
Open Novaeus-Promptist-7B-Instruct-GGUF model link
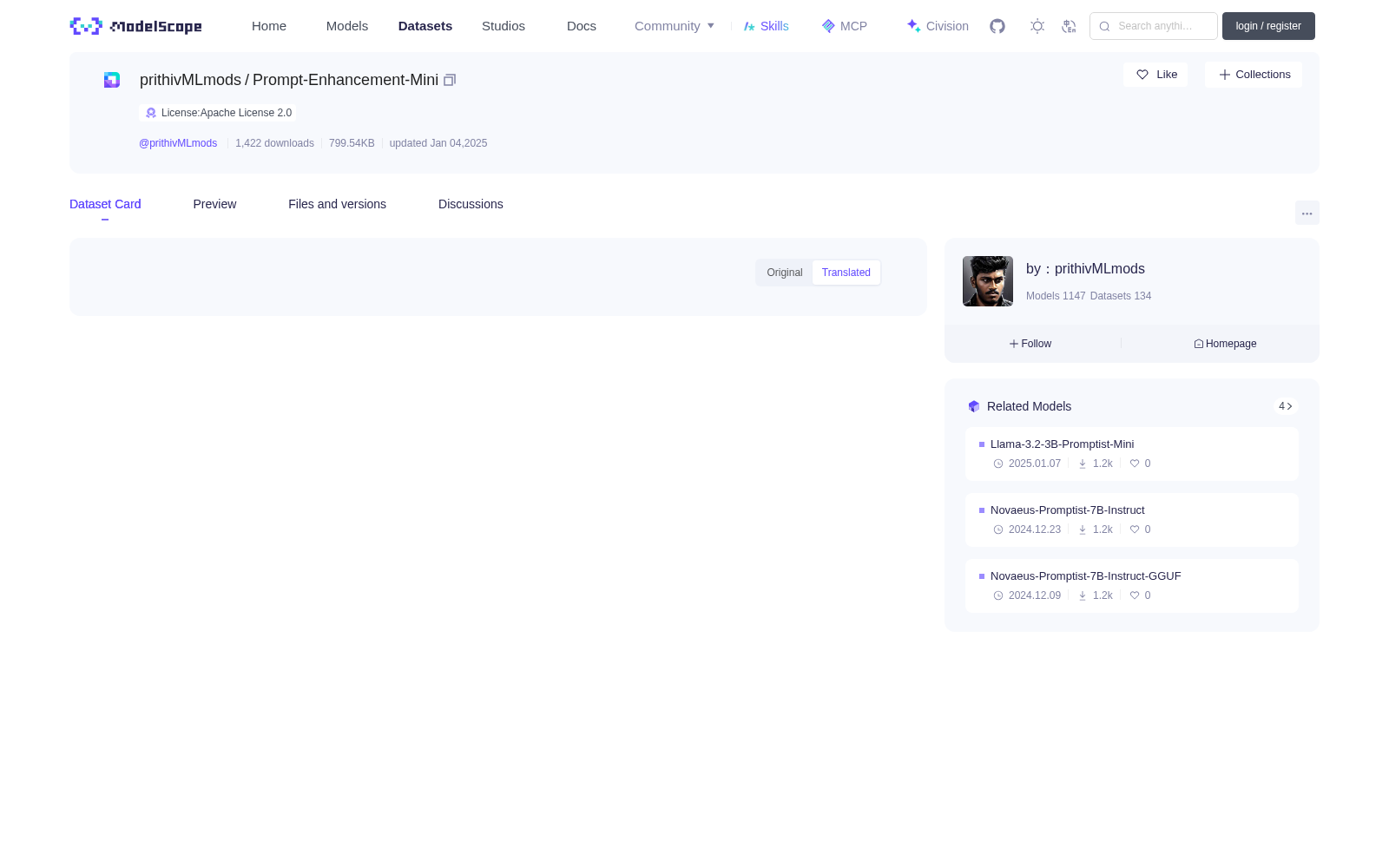coord(1085,576)
